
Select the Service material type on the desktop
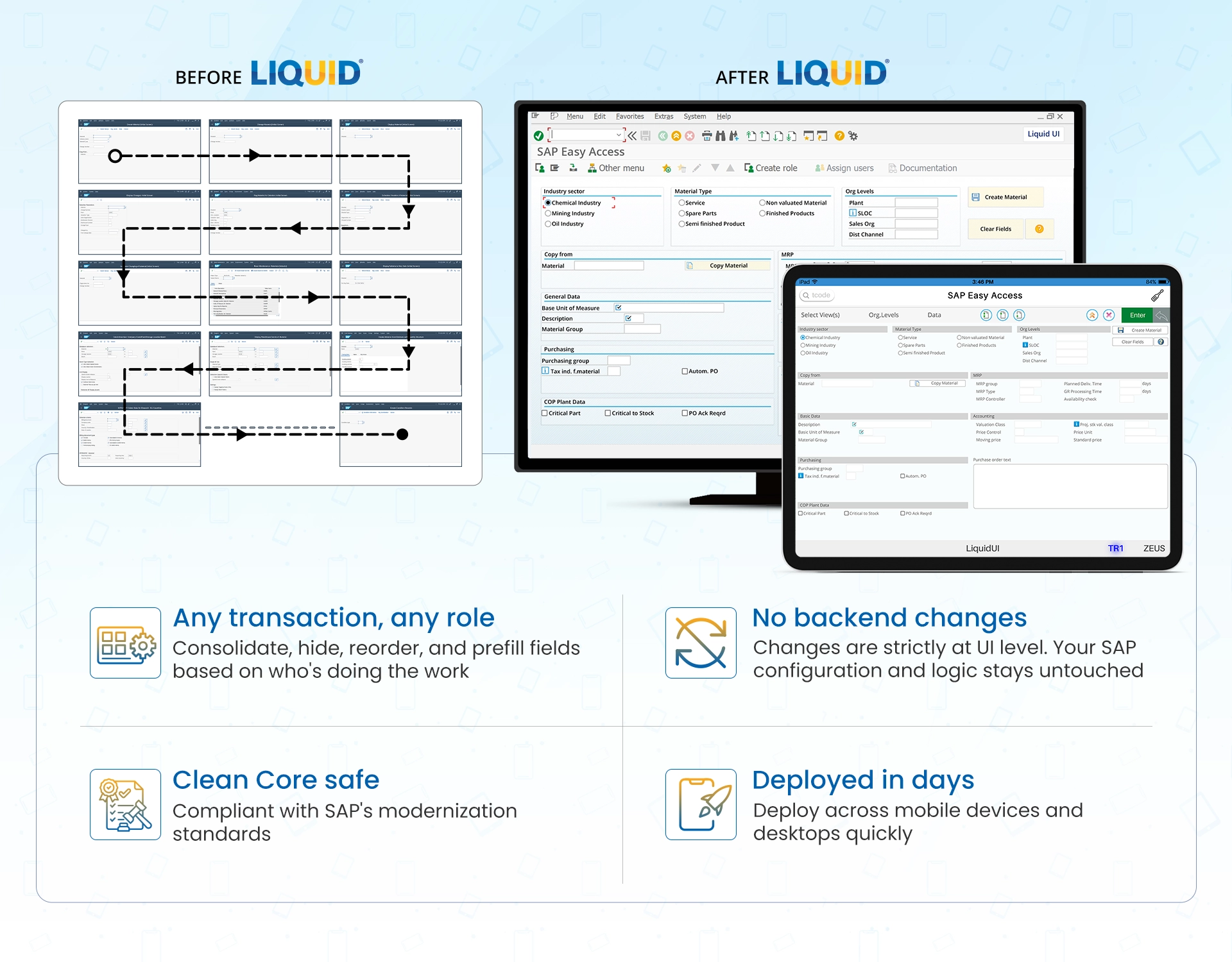pyautogui.click(x=681, y=203)
